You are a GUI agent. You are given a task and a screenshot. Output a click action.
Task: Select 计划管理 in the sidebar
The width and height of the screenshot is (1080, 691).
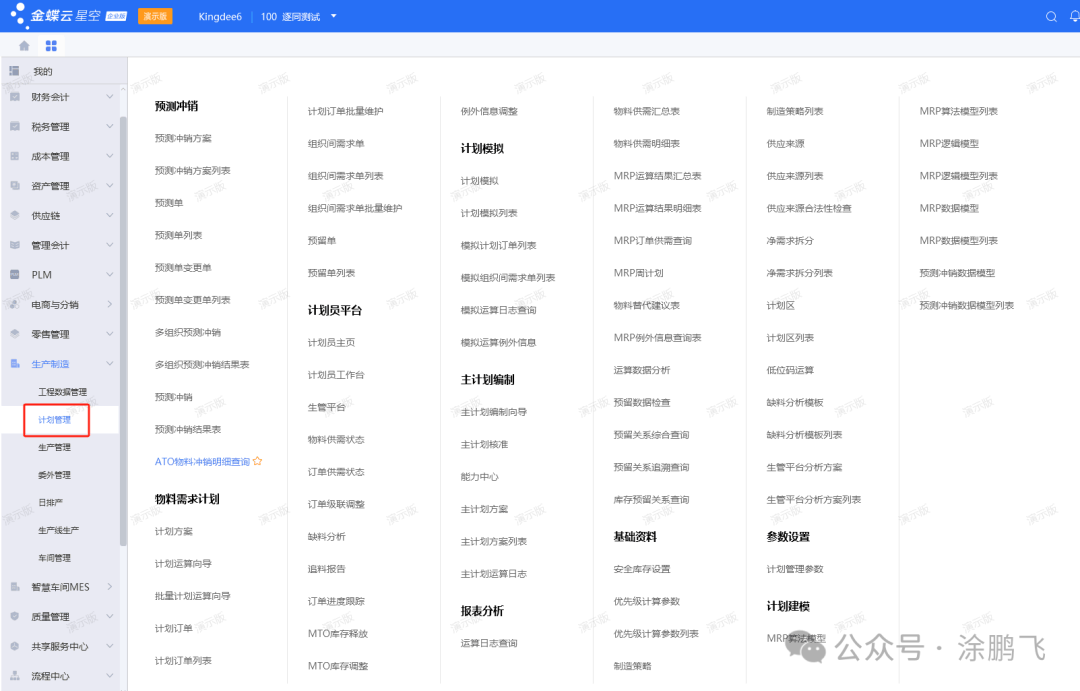(54, 420)
